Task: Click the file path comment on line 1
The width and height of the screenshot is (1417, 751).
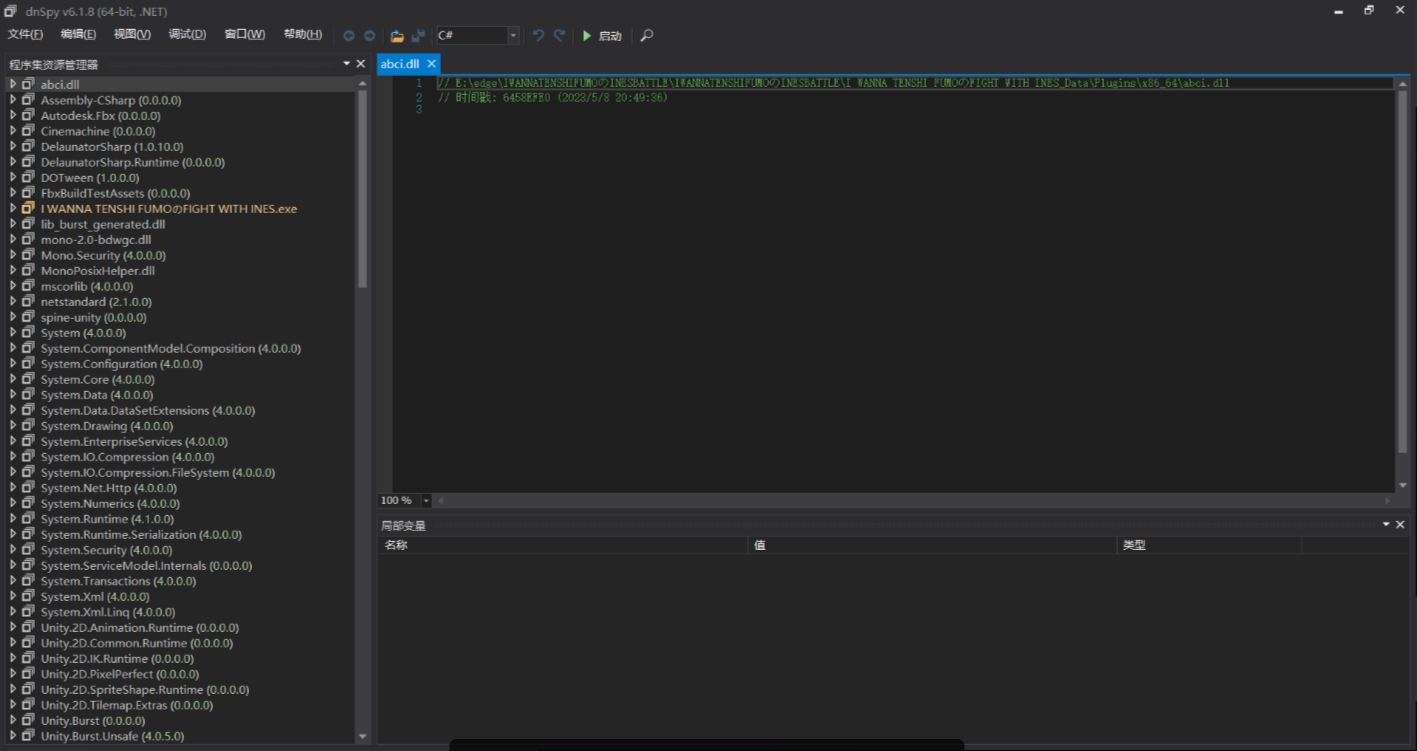Action: (x=834, y=83)
